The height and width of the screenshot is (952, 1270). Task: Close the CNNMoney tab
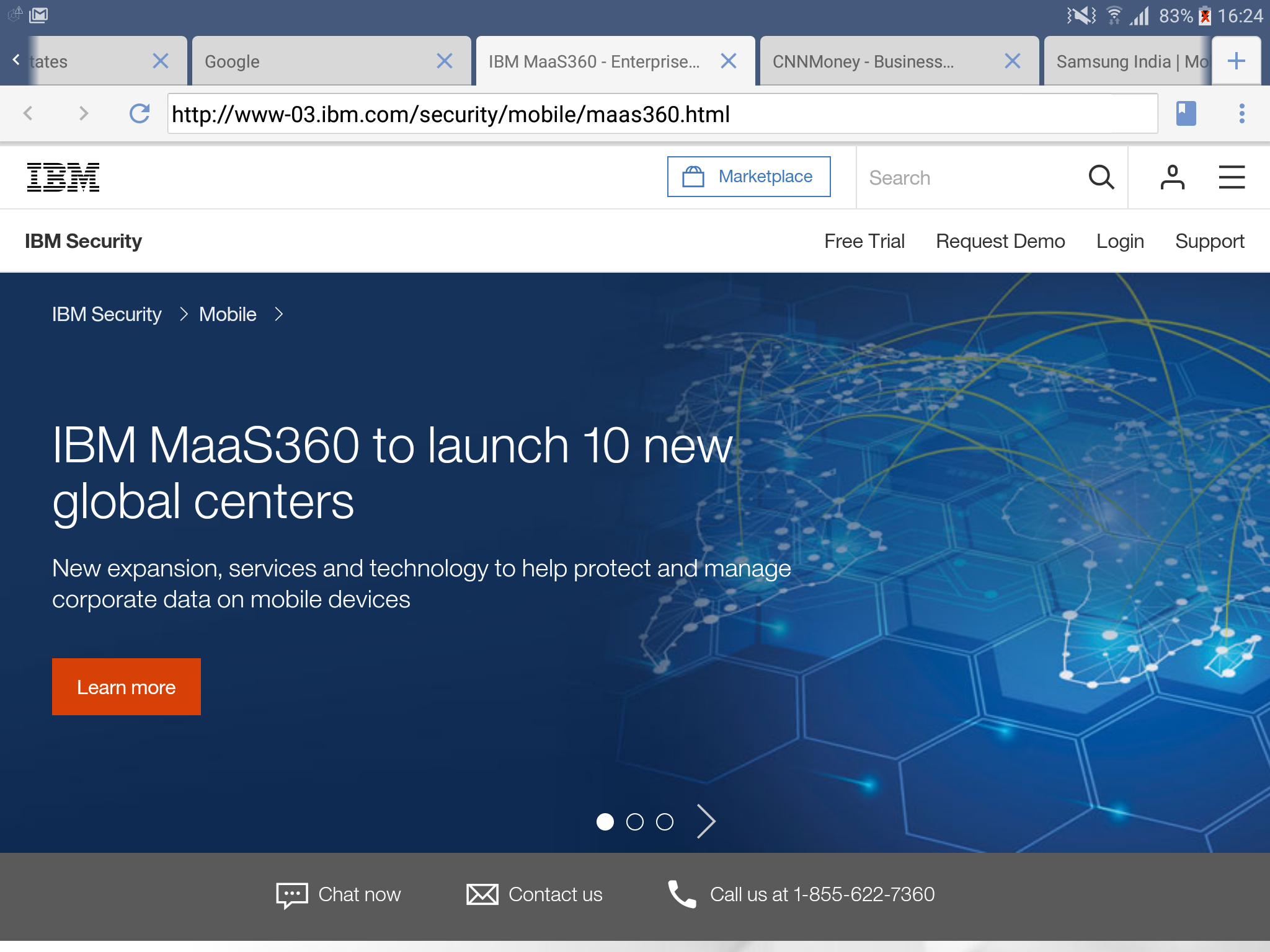pos(1013,61)
